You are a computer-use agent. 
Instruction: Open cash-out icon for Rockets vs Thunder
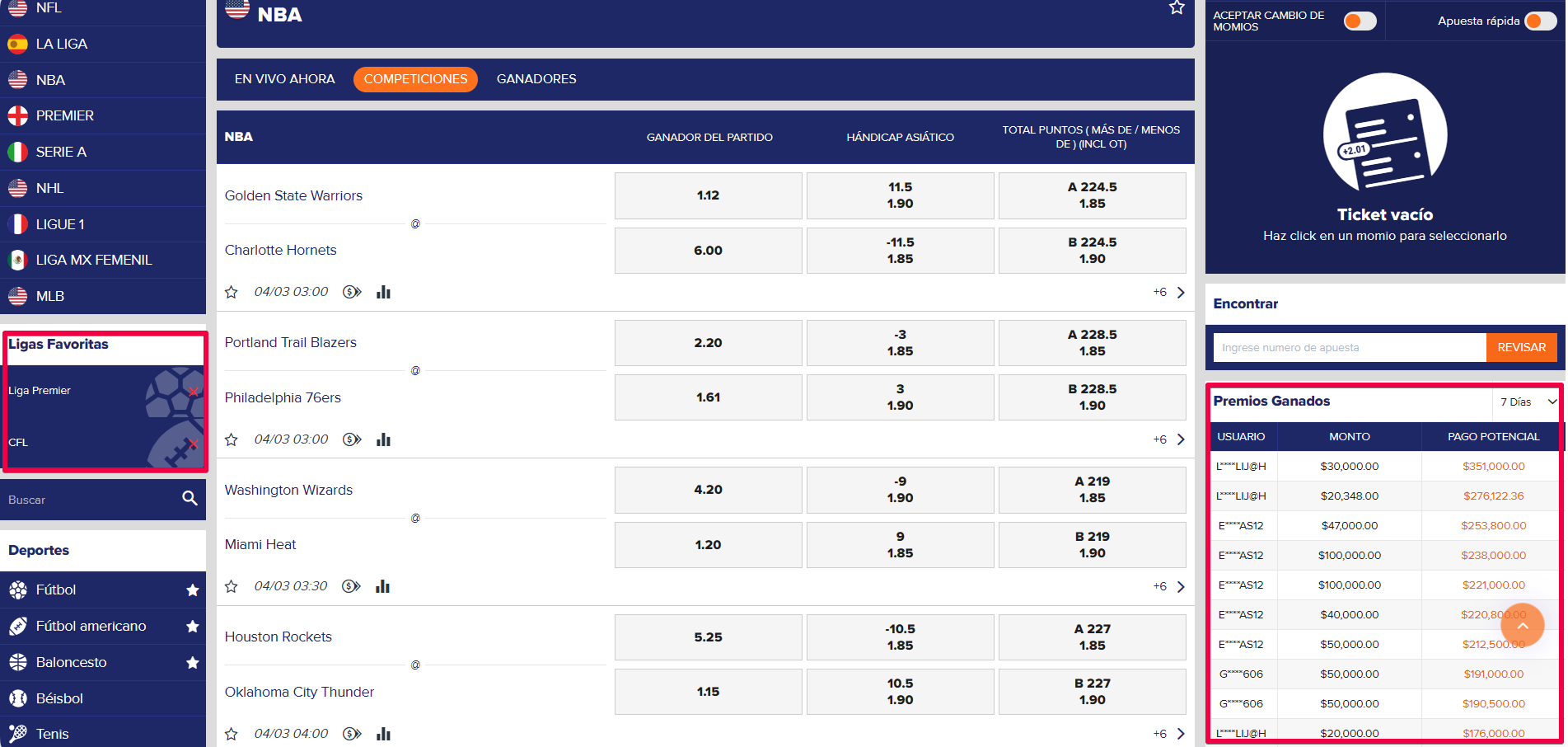tap(352, 734)
